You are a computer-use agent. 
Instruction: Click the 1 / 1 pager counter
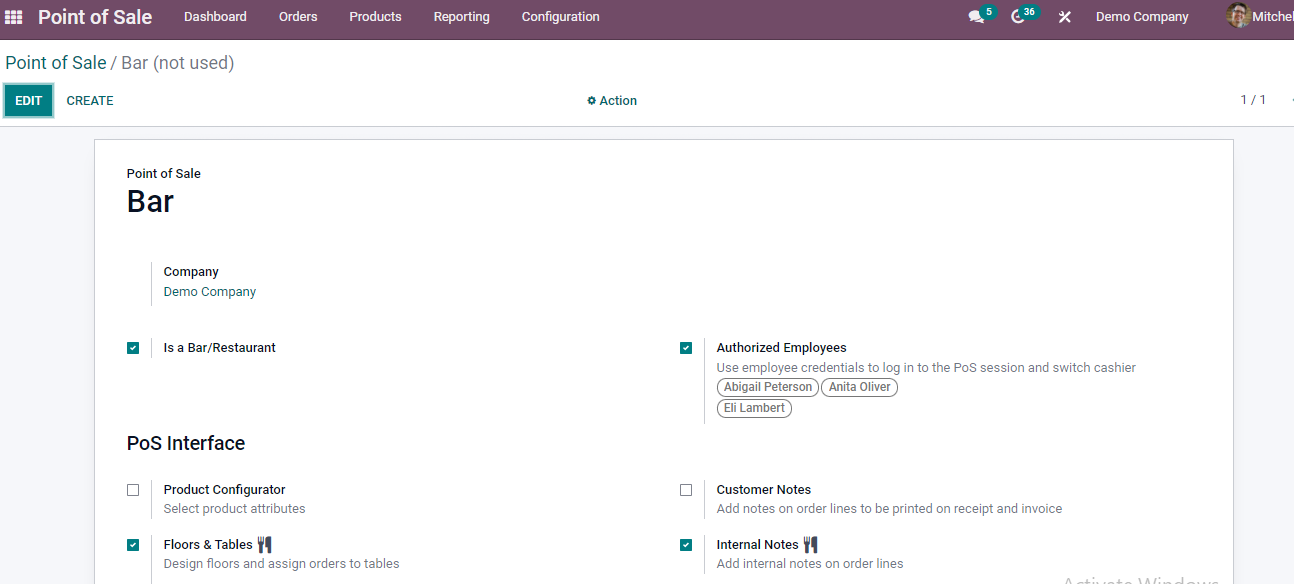pyautogui.click(x=1253, y=100)
